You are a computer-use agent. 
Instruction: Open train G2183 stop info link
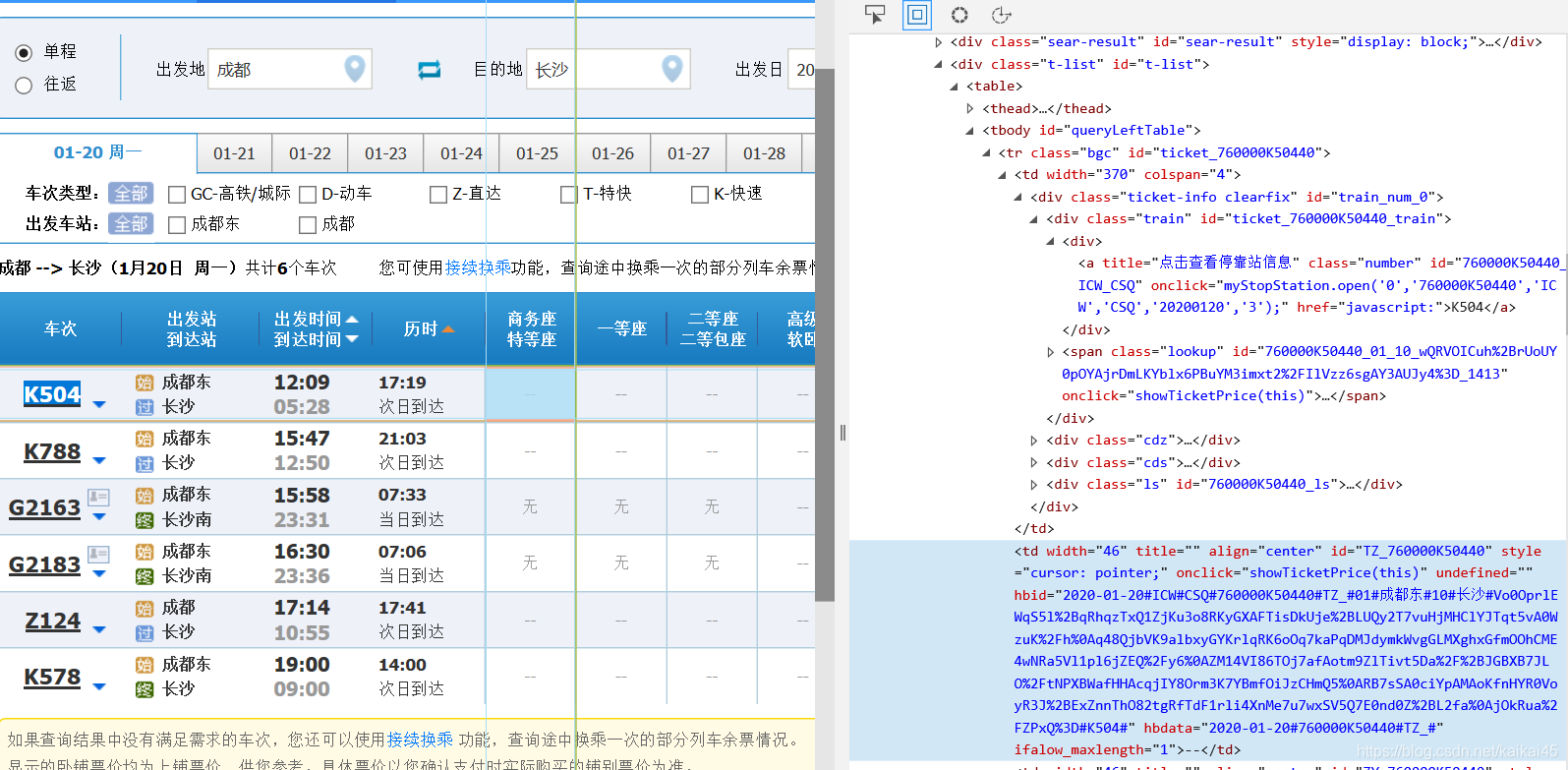44,565
